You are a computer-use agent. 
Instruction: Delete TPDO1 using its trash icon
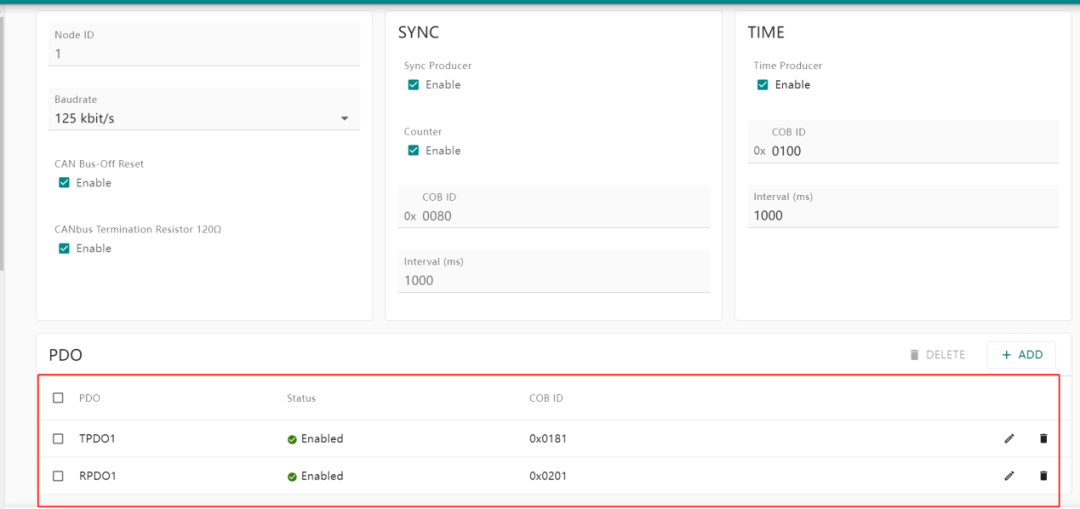pyautogui.click(x=1043, y=438)
